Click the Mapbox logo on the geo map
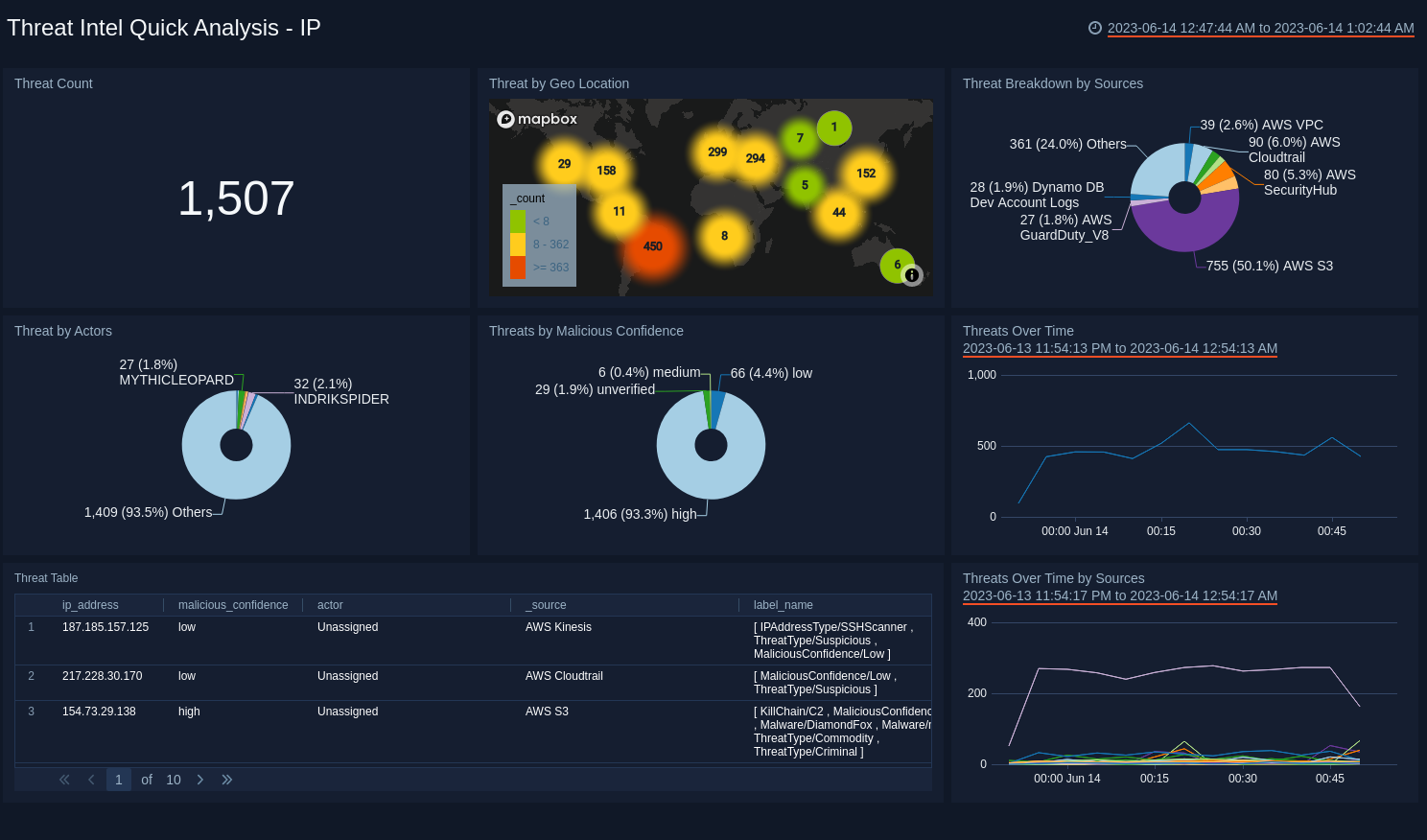 pyautogui.click(x=537, y=119)
